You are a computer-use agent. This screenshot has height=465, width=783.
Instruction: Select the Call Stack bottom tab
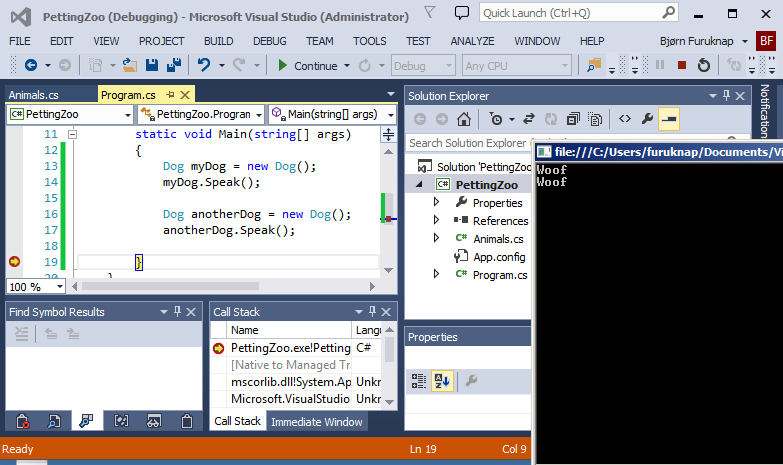[x=238, y=421]
